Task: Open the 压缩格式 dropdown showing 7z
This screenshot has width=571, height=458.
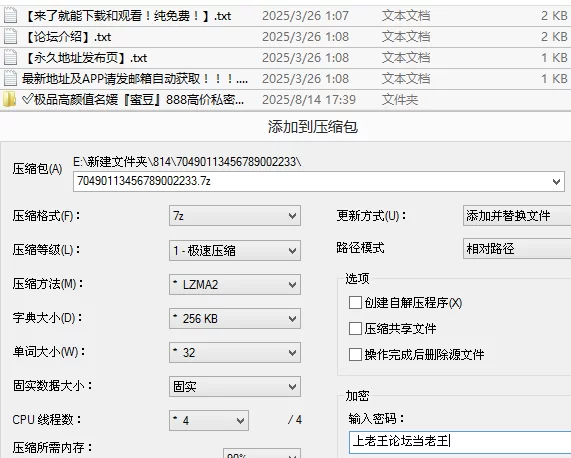Action: click(x=235, y=216)
